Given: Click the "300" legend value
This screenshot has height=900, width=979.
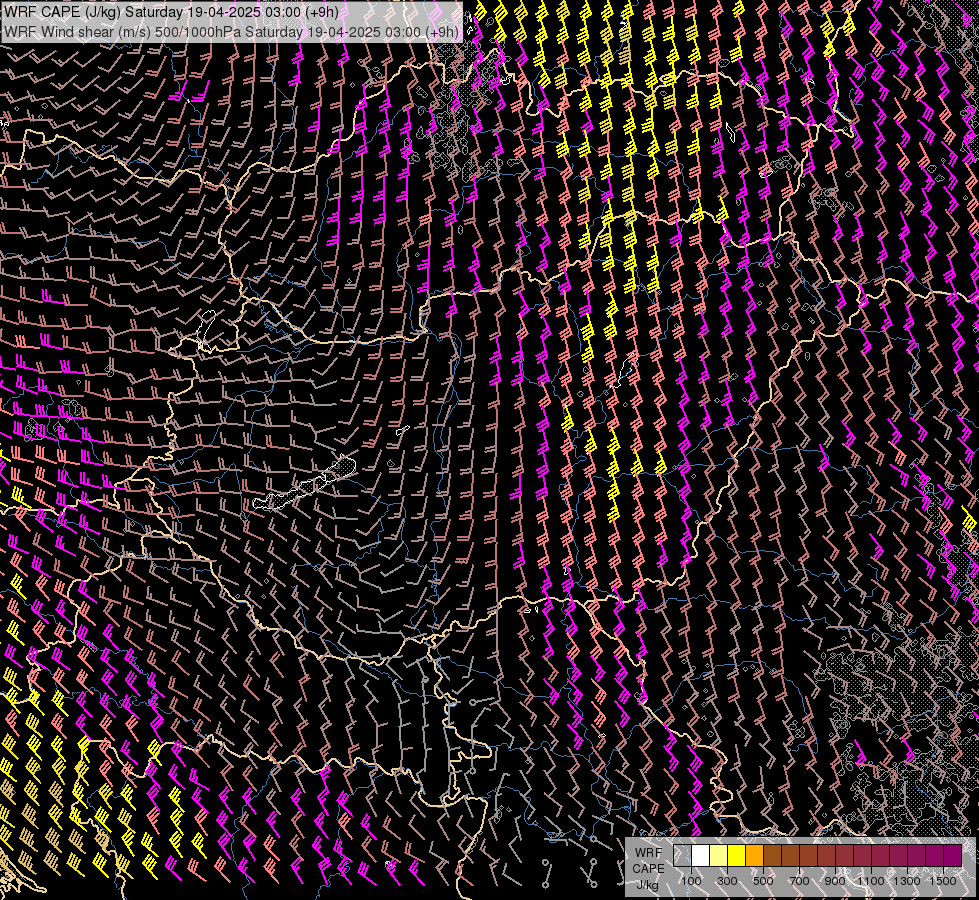Looking at the screenshot, I should pyautogui.click(x=727, y=881).
